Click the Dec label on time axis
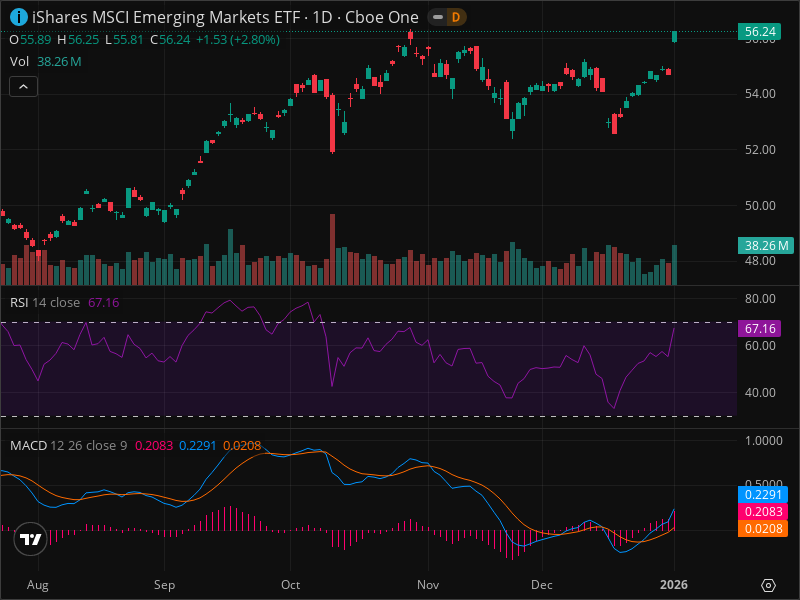This screenshot has height=600, width=800. tap(541, 585)
